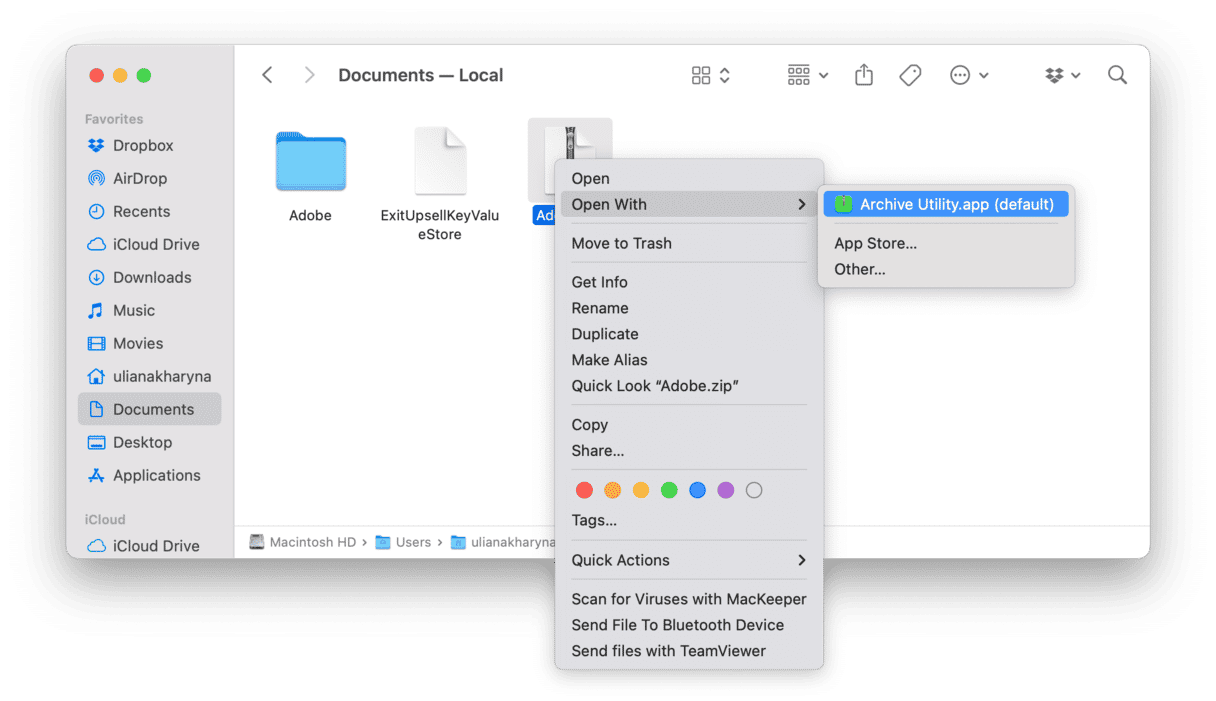
Task: Apply the red color tag
Action: (x=585, y=490)
